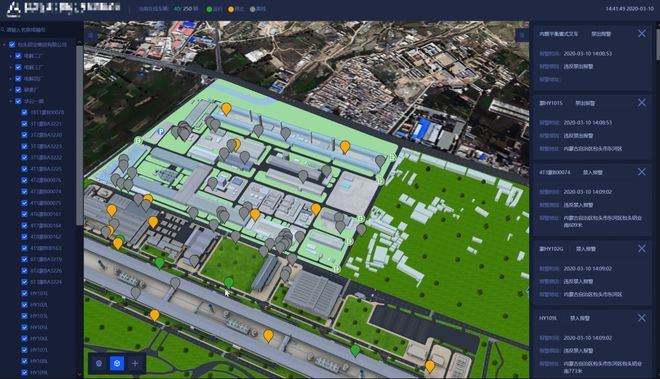The width and height of the screenshot is (660, 379).
Task: Click the vehicle tree vertical scrollbar thumb
Action: pyautogui.click(x=79, y=135)
